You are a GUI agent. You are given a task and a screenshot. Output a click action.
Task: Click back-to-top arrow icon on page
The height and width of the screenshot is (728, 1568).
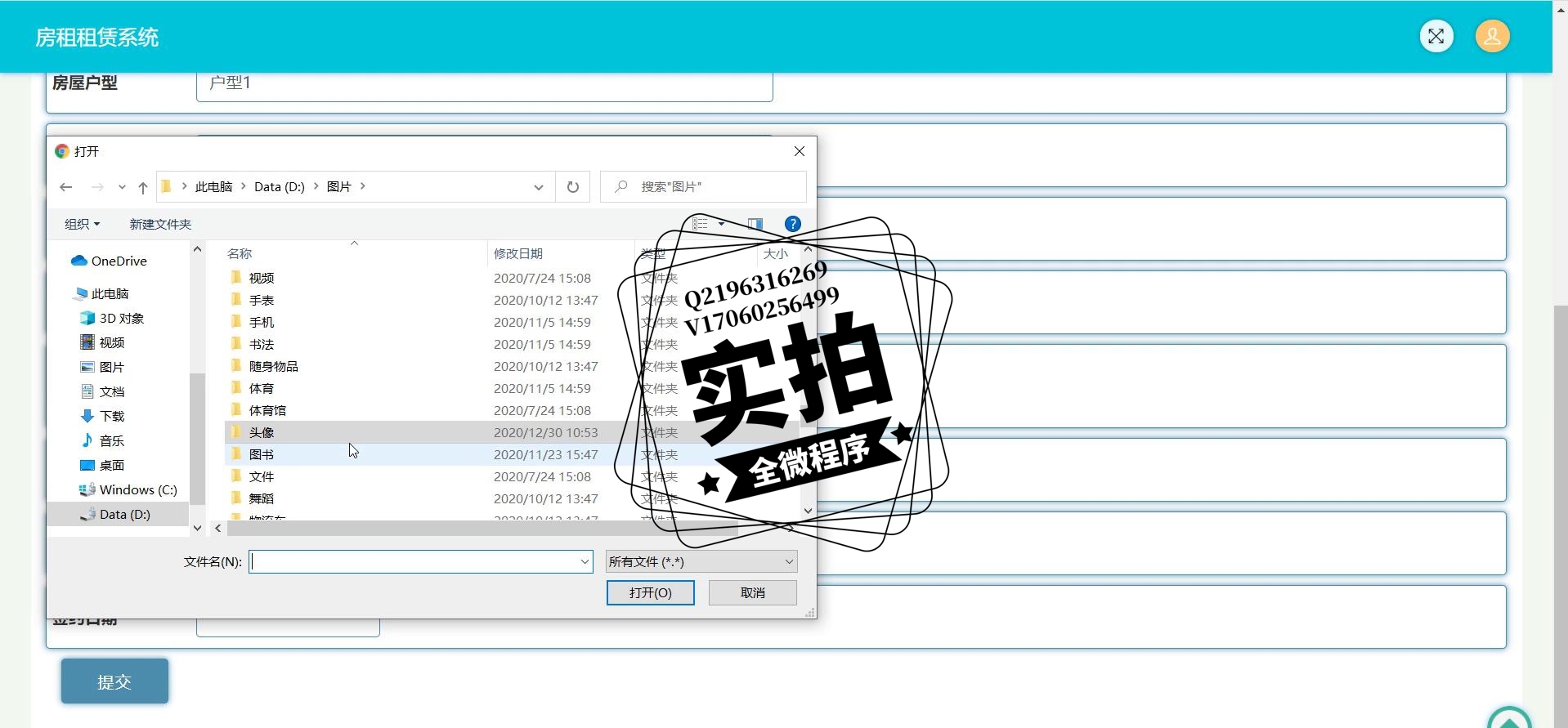click(1509, 719)
